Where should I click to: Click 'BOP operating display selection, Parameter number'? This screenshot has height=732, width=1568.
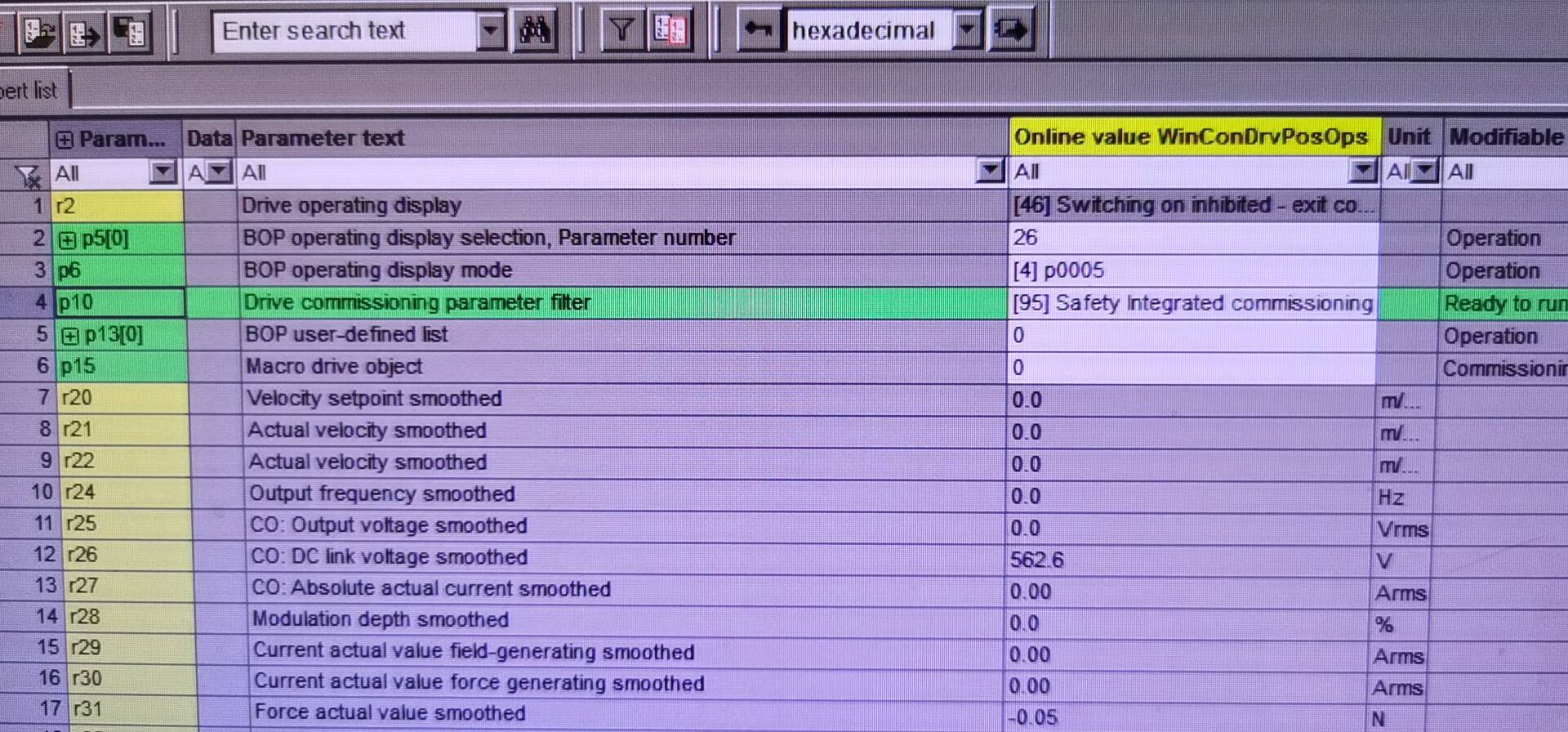pyautogui.click(x=488, y=238)
